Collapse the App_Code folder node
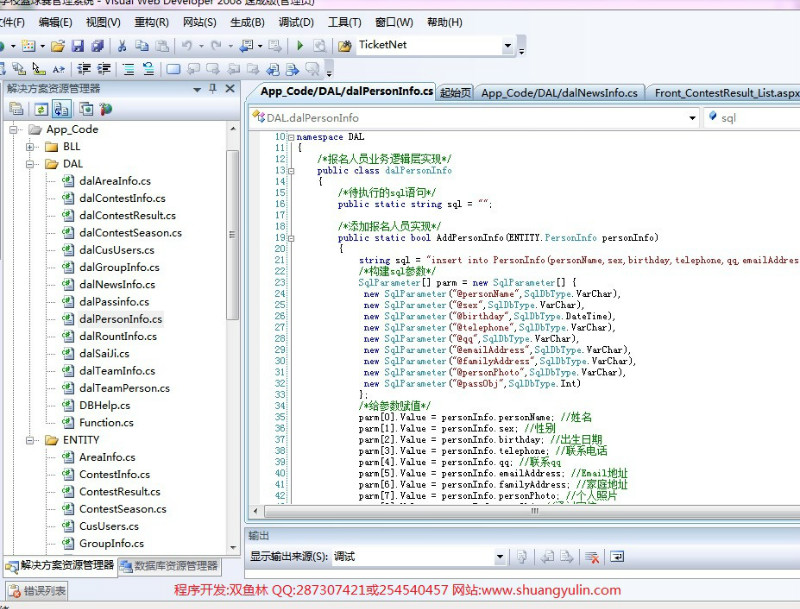This screenshot has width=800, height=609. point(13,130)
